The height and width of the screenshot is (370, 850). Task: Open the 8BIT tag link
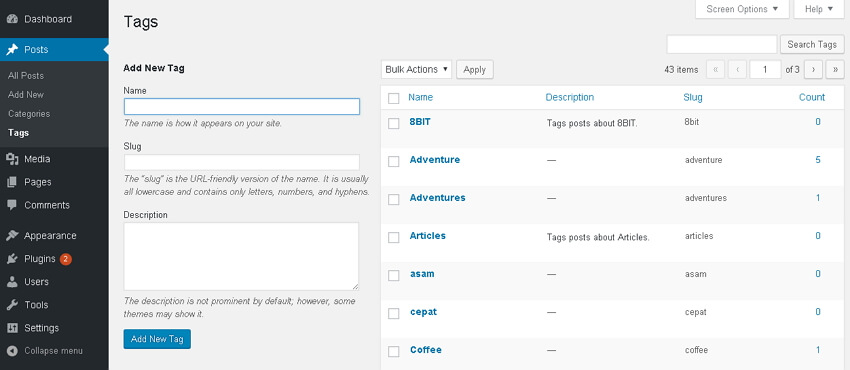pos(420,122)
